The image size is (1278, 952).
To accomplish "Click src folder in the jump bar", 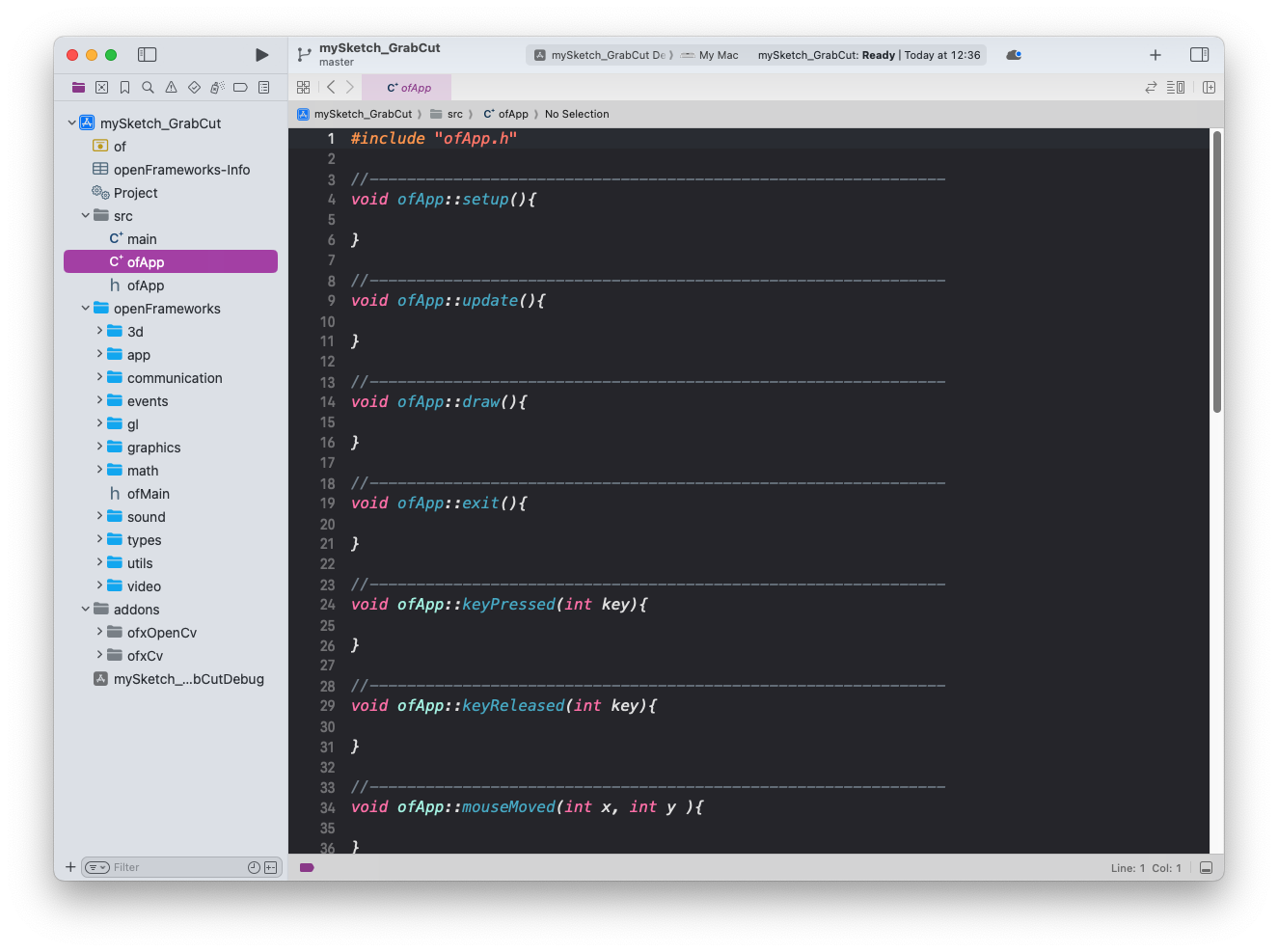I will [x=447, y=114].
